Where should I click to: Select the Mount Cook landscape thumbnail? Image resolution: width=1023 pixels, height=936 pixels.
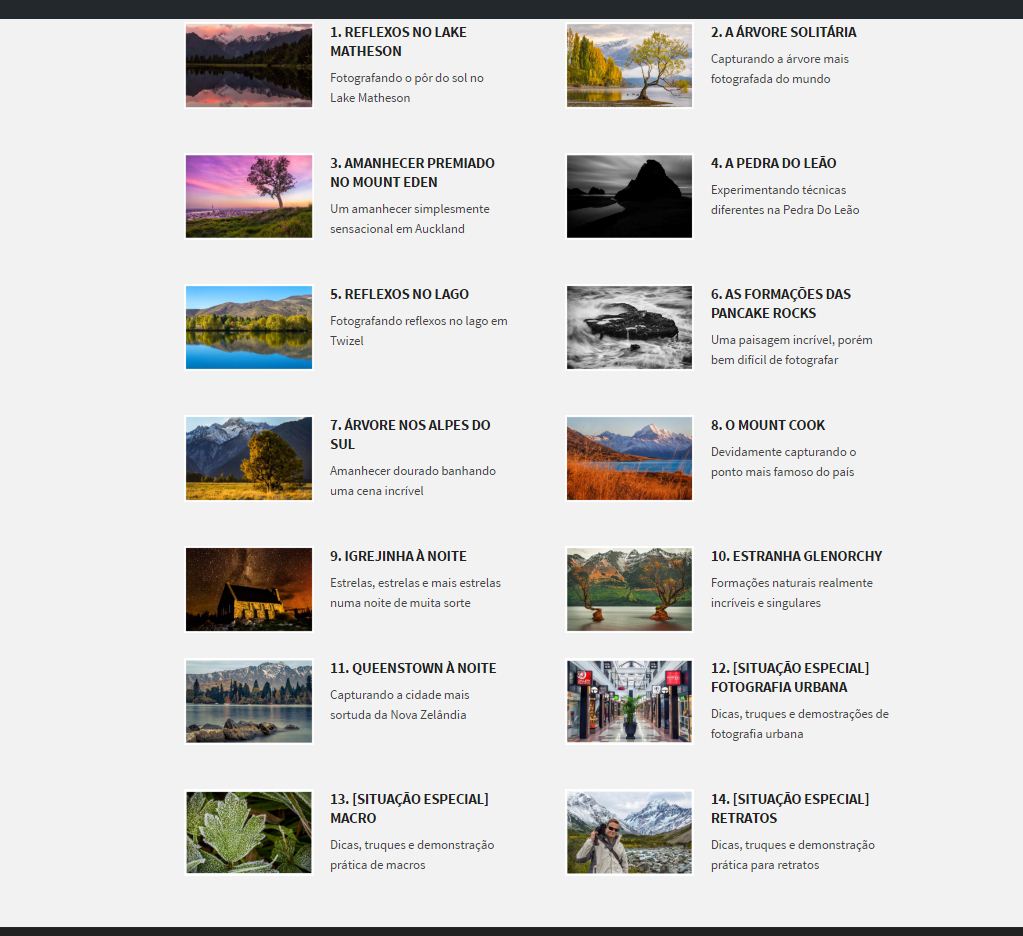(629, 458)
